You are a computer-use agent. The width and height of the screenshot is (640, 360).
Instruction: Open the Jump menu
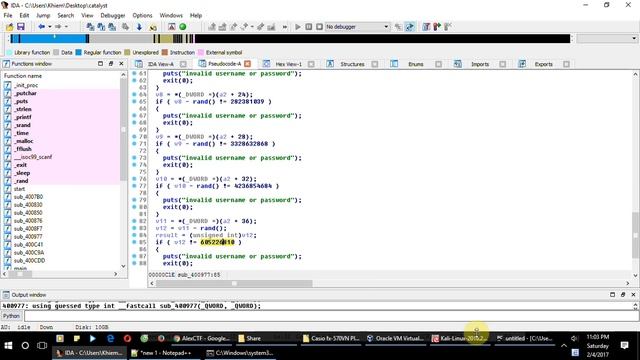click(x=43, y=16)
